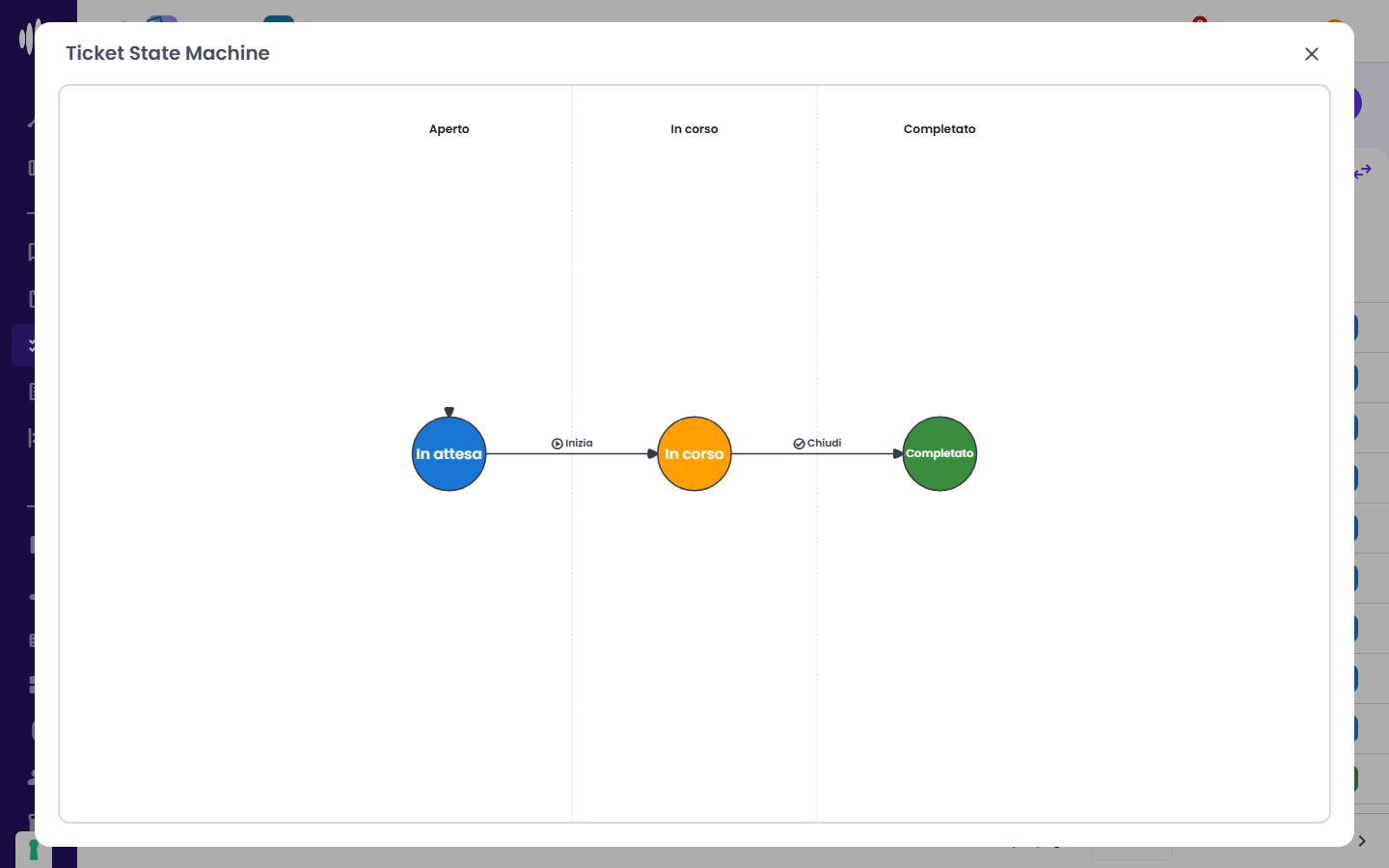Image resolution: width=1389 pixels, height=868 pixels.
Task: Click the next-page chevron in background window
Action: coord(1362,841)
